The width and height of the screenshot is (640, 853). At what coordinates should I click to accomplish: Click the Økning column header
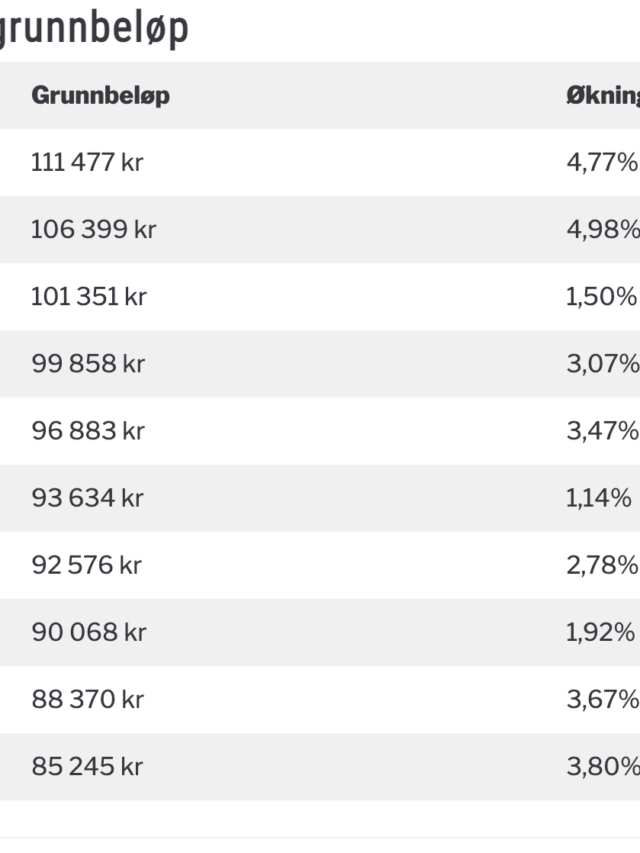(x=603, y=96)
